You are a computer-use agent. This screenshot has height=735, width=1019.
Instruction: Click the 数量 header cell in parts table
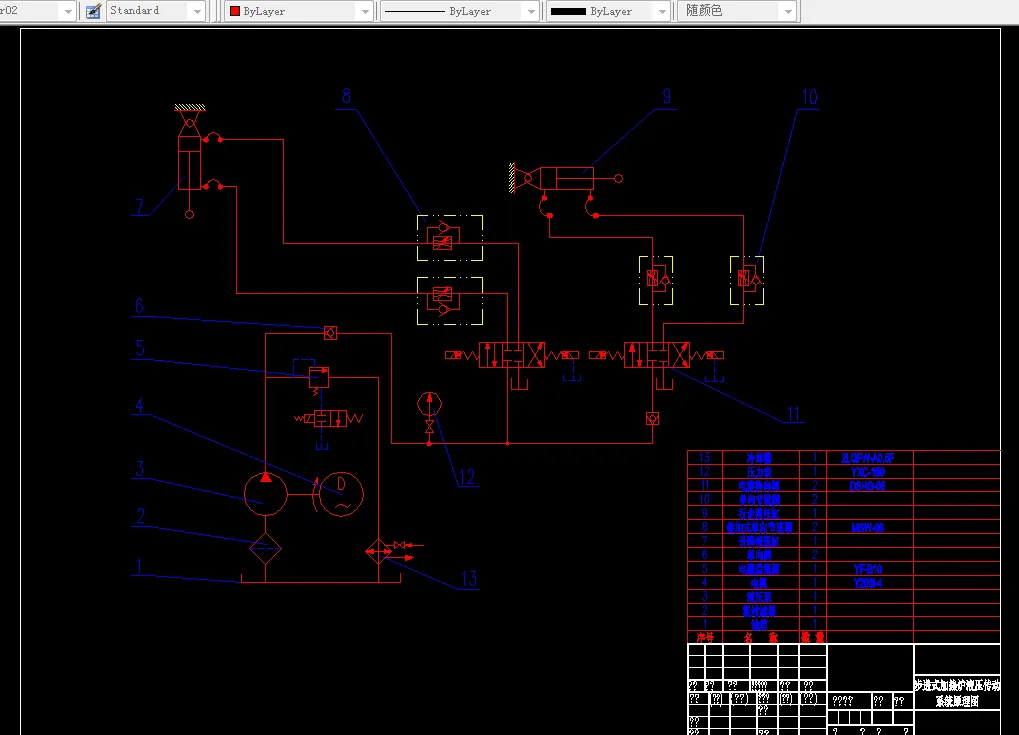[813, 638]
